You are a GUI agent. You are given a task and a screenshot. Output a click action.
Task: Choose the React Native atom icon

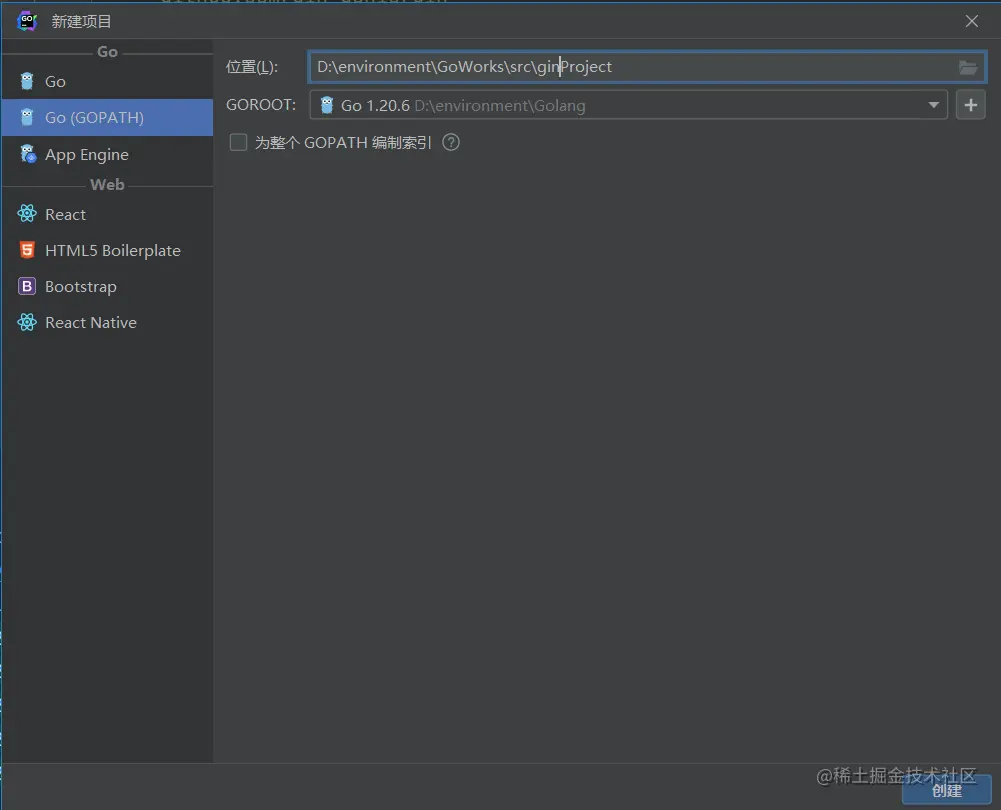click(27, 322)
